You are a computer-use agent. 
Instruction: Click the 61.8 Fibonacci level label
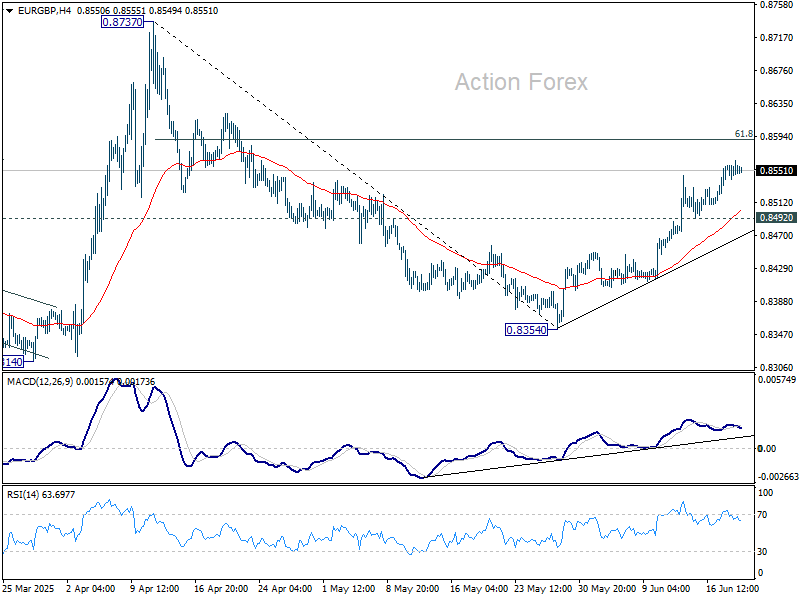coord(743,134)
